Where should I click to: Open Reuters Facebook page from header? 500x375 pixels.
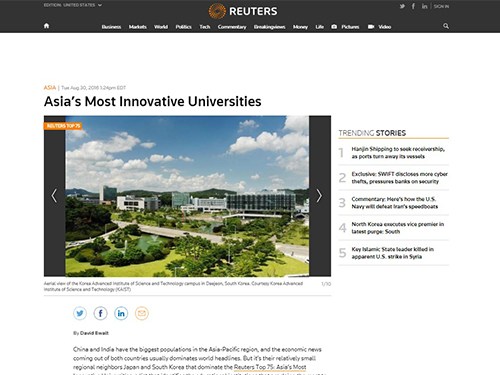point(413,6)
